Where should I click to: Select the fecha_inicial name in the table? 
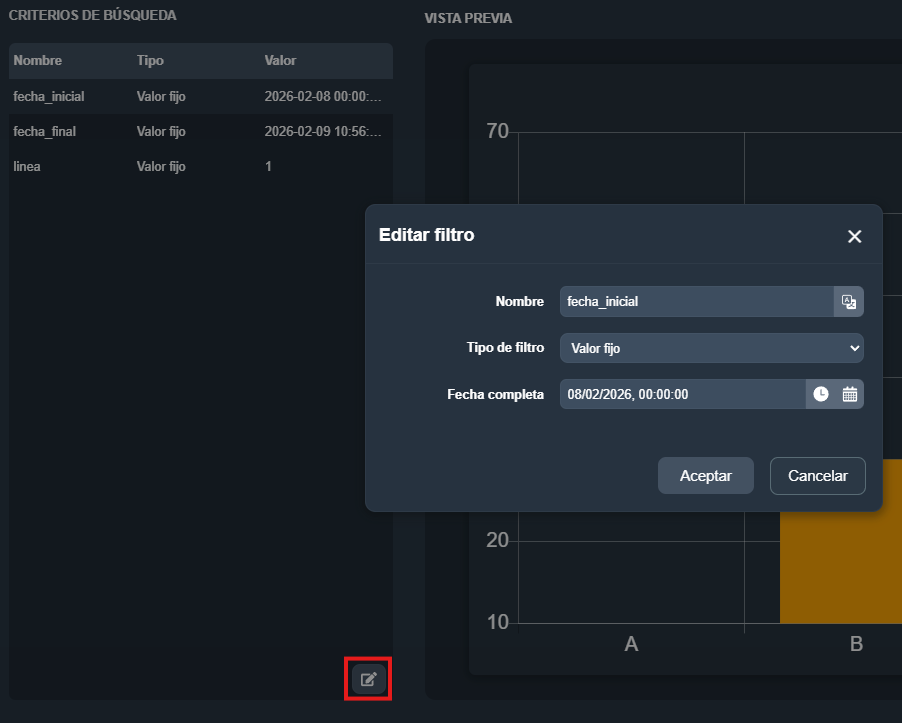(49, 97)
